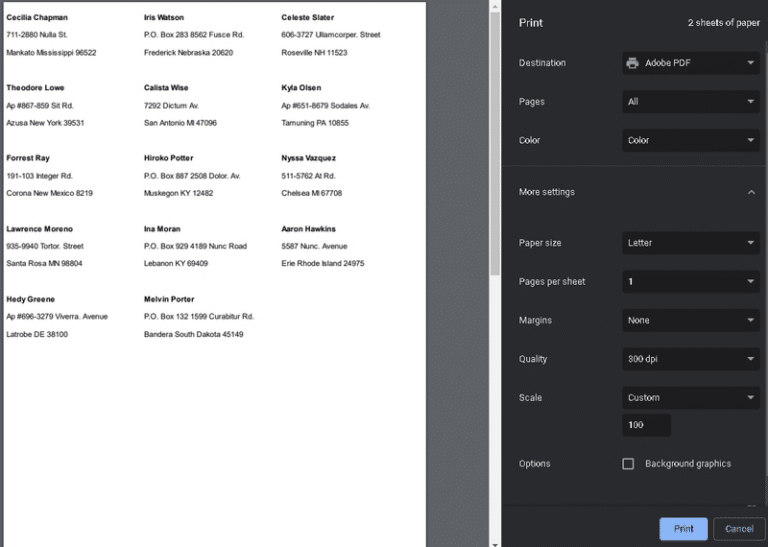Viewport: 768px width, 547px height.
Task: Click the line Mankato Mississippi 96522
Action: pos(51,53)
